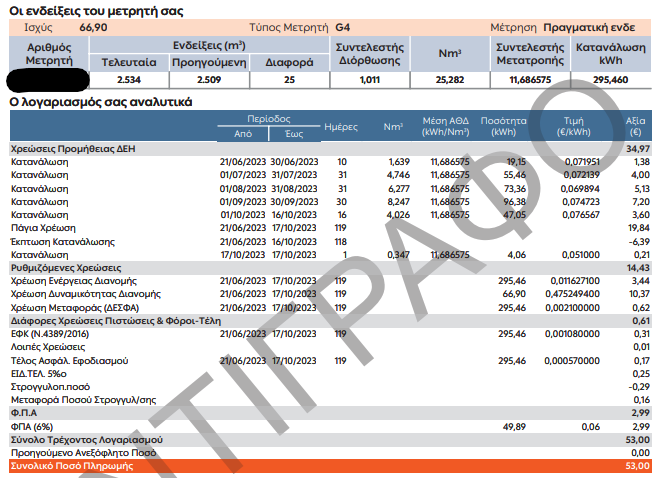Screen dimensions: 661x478
Task: Select the 'ΦΠΑ (6%)' row label
Action: (32, 427)
